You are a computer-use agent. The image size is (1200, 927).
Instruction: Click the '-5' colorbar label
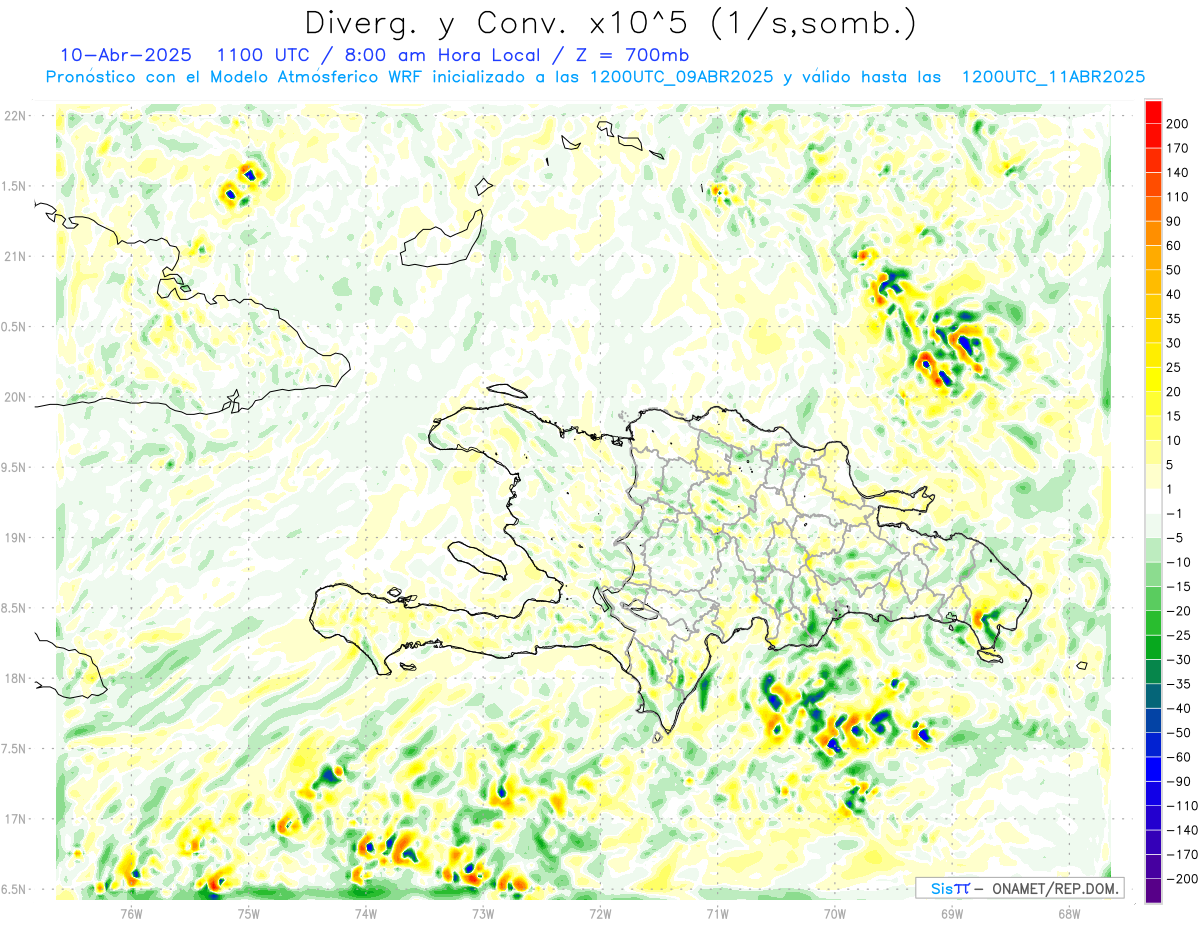point(1174,537)
